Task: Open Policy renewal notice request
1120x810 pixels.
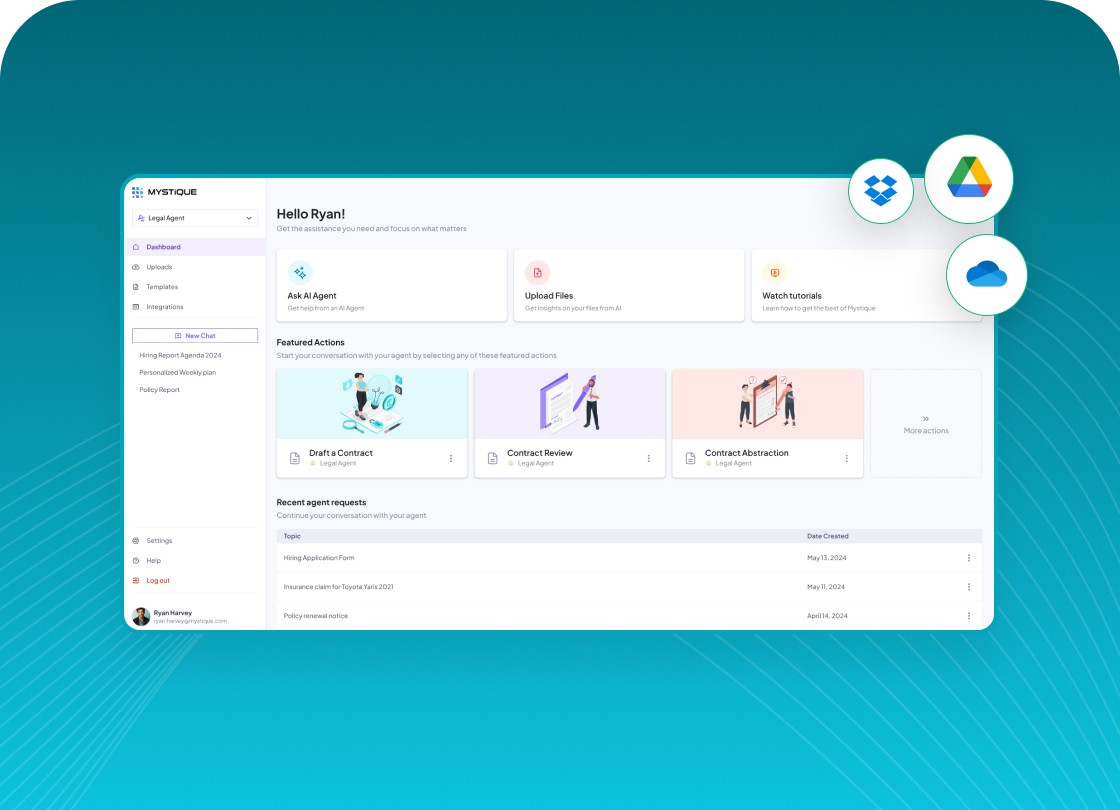Action: tap(316, 616)
